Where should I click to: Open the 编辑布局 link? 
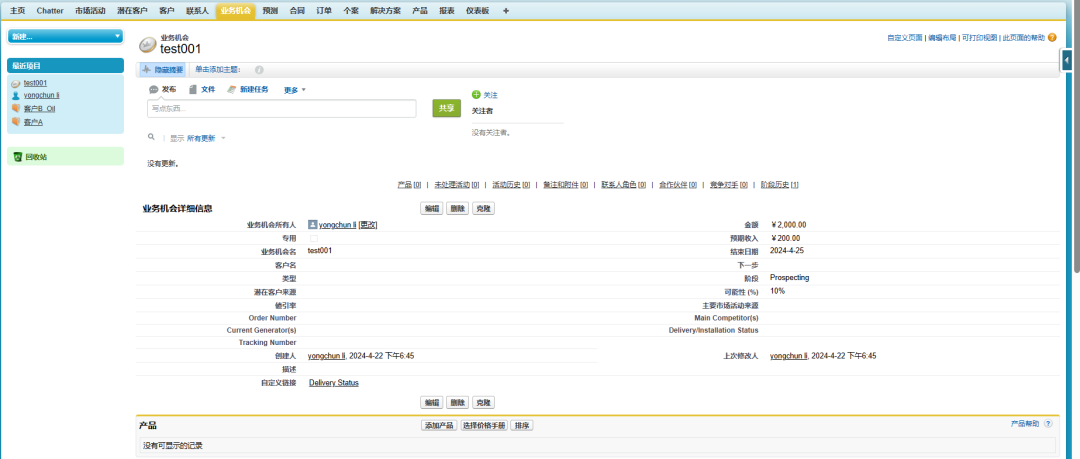pyautogui.click(x=942, y=38)
